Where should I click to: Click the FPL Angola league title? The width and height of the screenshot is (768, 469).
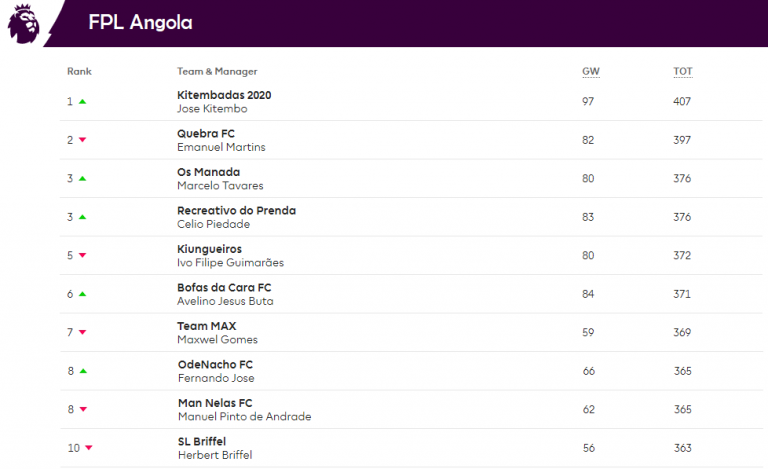[140, 22]
